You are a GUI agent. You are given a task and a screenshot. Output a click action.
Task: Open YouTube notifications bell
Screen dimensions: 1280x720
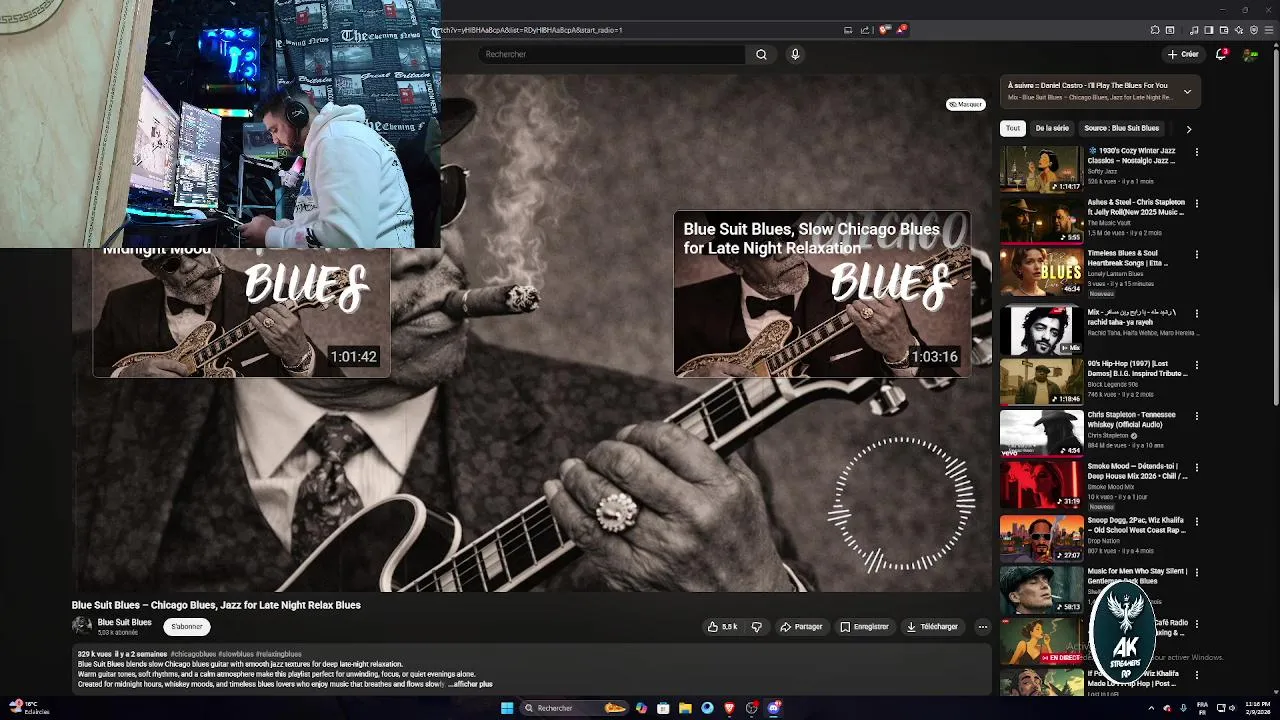pos(1221,54)
